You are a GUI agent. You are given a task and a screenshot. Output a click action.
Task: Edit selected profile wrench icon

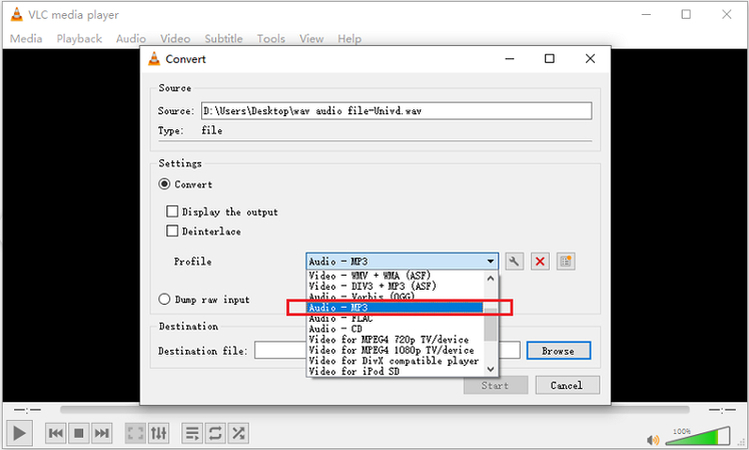coord(514,261)
